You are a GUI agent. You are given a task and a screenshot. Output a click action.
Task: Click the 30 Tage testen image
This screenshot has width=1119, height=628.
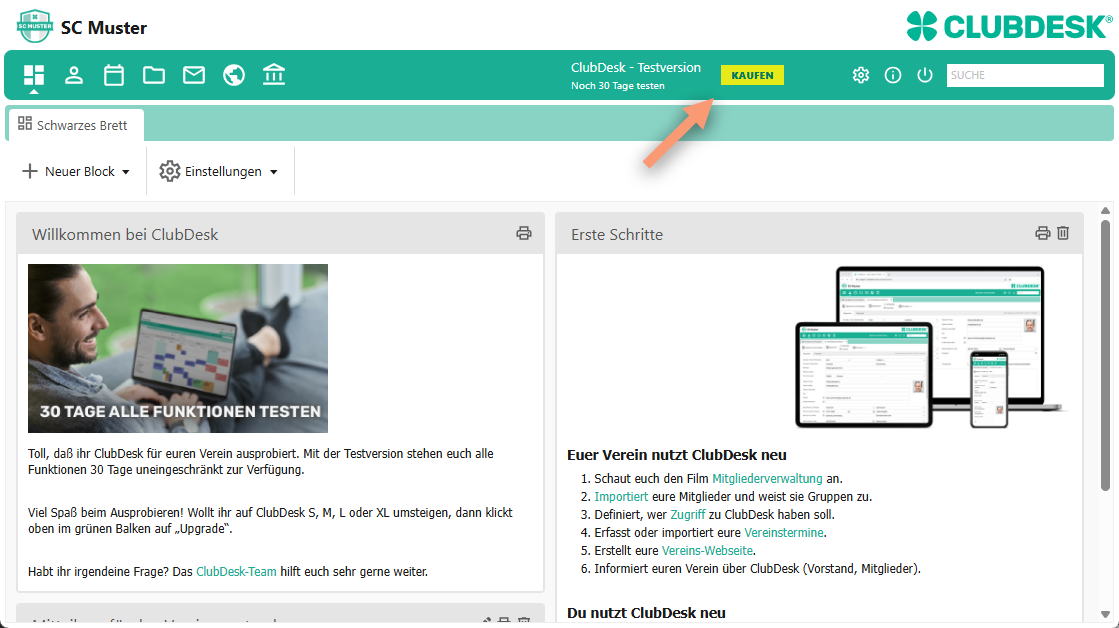coord(178,348)
